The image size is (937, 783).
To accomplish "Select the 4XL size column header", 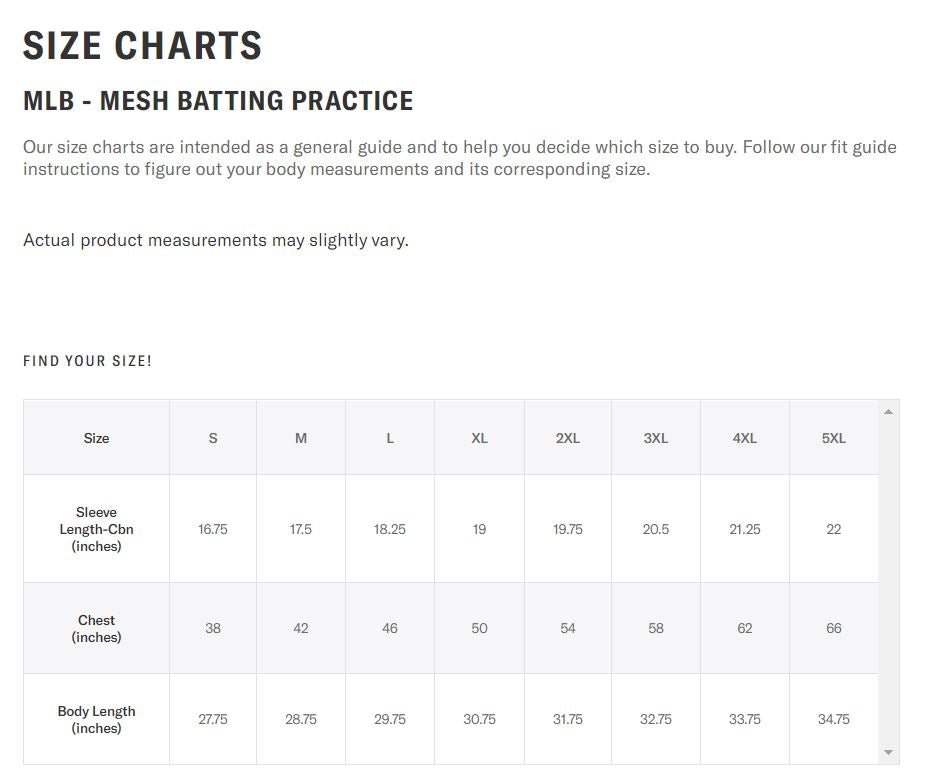I will click(x=745, y=438).
